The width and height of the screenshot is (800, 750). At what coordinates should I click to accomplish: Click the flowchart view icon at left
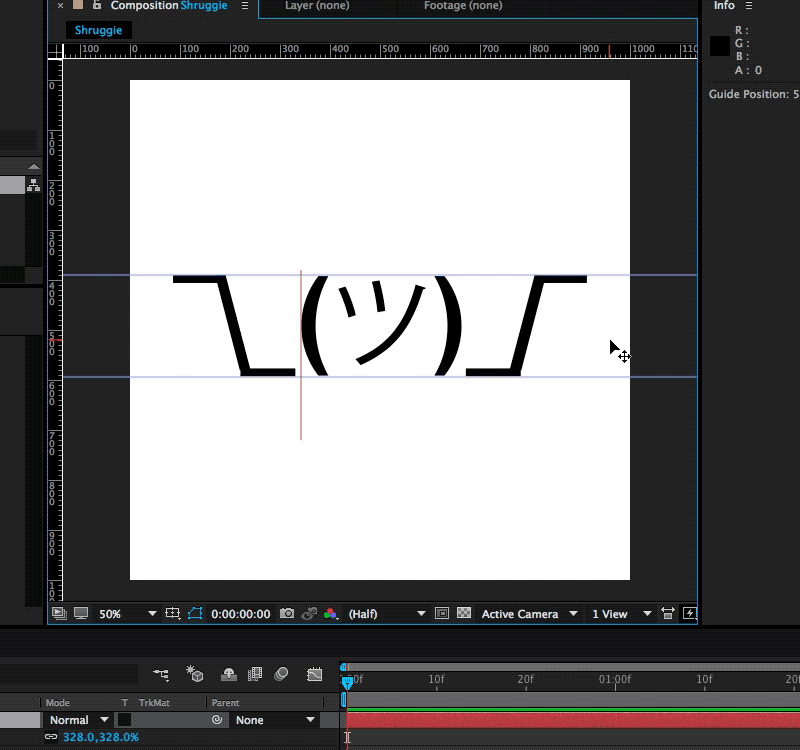(34, 185)
